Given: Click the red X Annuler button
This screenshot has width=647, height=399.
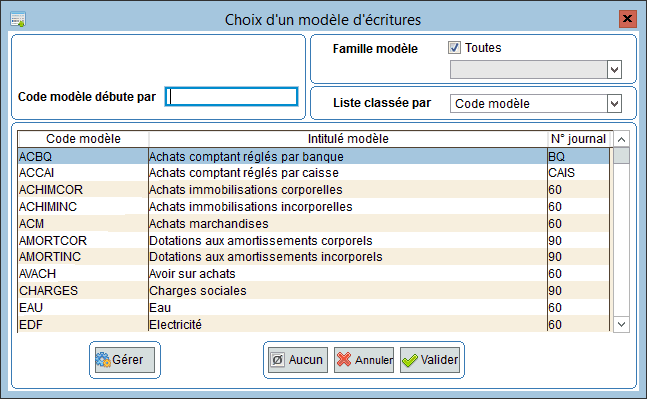Looking at the screenshot, I should coord(364,360).
